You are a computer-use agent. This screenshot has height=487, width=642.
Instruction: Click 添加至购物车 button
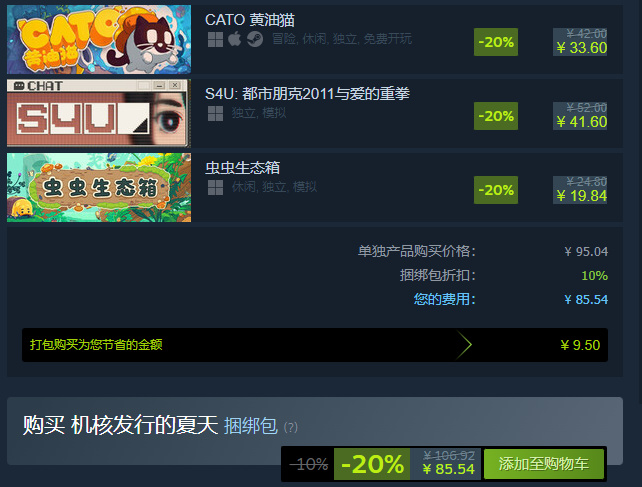point(544,464)
